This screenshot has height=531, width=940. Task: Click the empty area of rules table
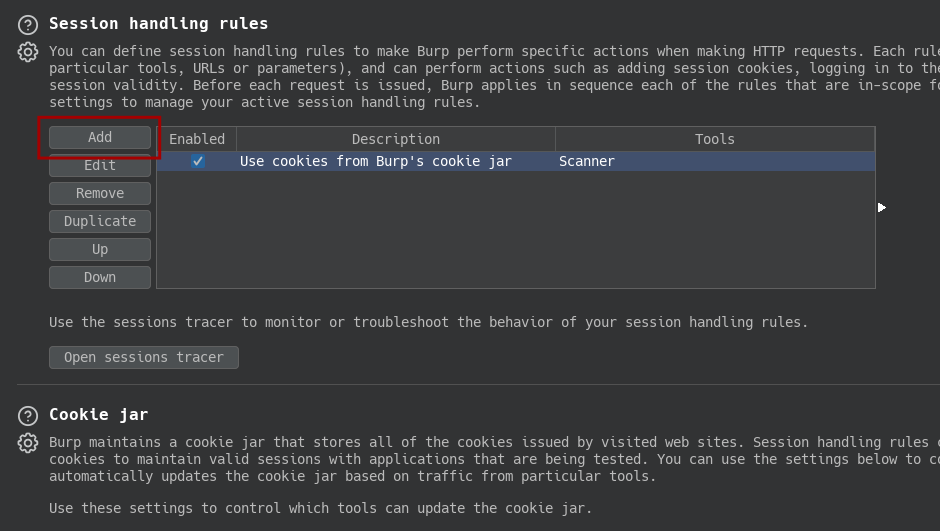point(516,229)
